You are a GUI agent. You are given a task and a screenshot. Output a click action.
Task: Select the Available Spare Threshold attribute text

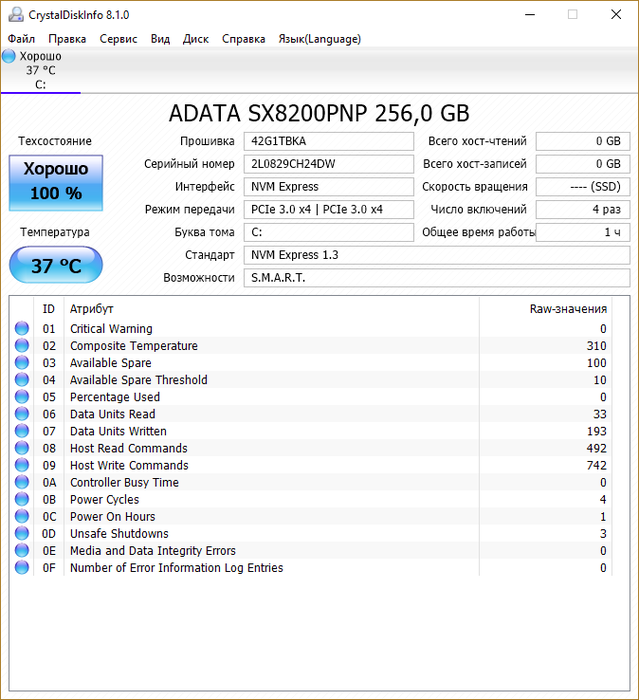[138, 380]
